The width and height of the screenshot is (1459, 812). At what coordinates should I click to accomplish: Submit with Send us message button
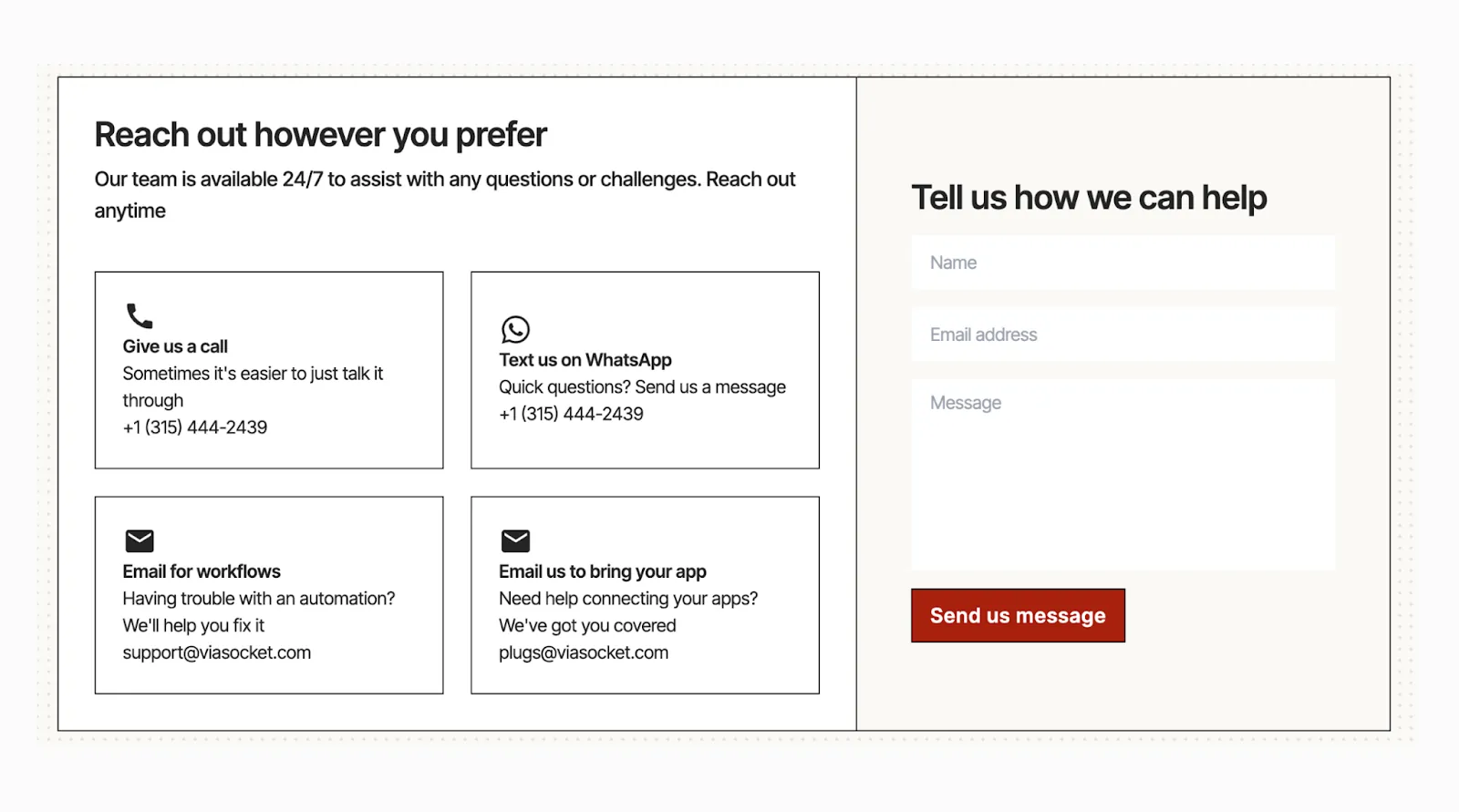pyautogui.click(x=1018, y=615)
